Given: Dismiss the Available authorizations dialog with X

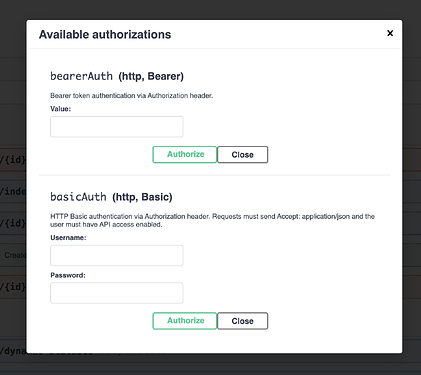Looking at the screenshot, I should (390, 33).
